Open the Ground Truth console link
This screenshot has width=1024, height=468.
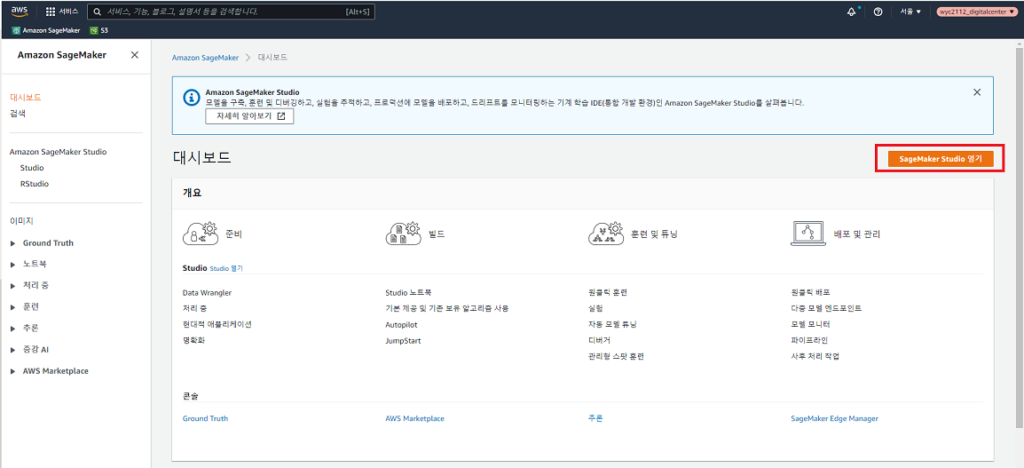pos(205,418)
